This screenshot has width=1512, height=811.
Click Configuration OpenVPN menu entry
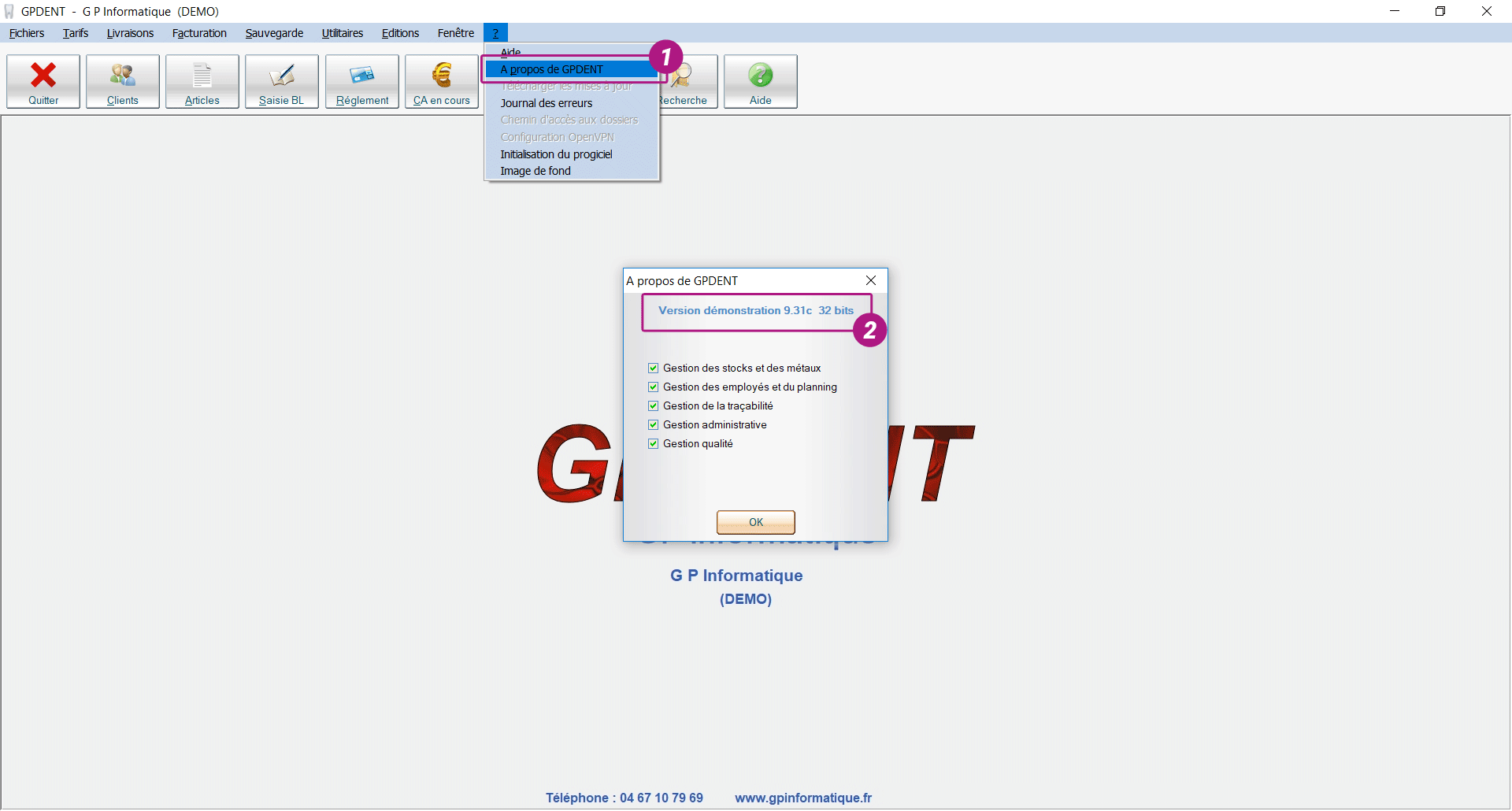(572, 137)
